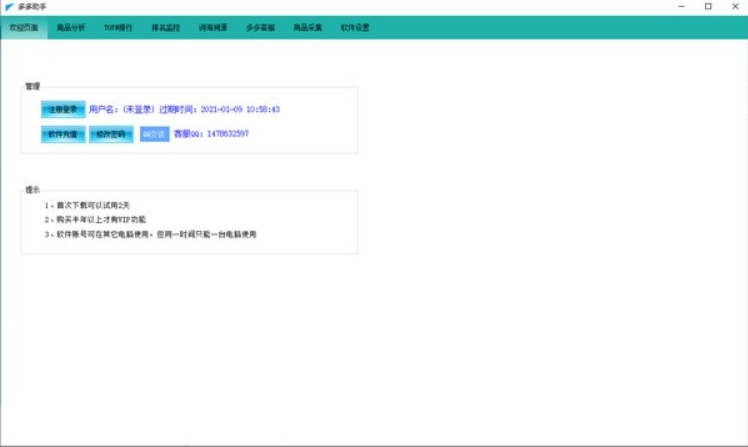
Task: Open the tab between 排名监控 and 多多客服
Action: (213, 28)
